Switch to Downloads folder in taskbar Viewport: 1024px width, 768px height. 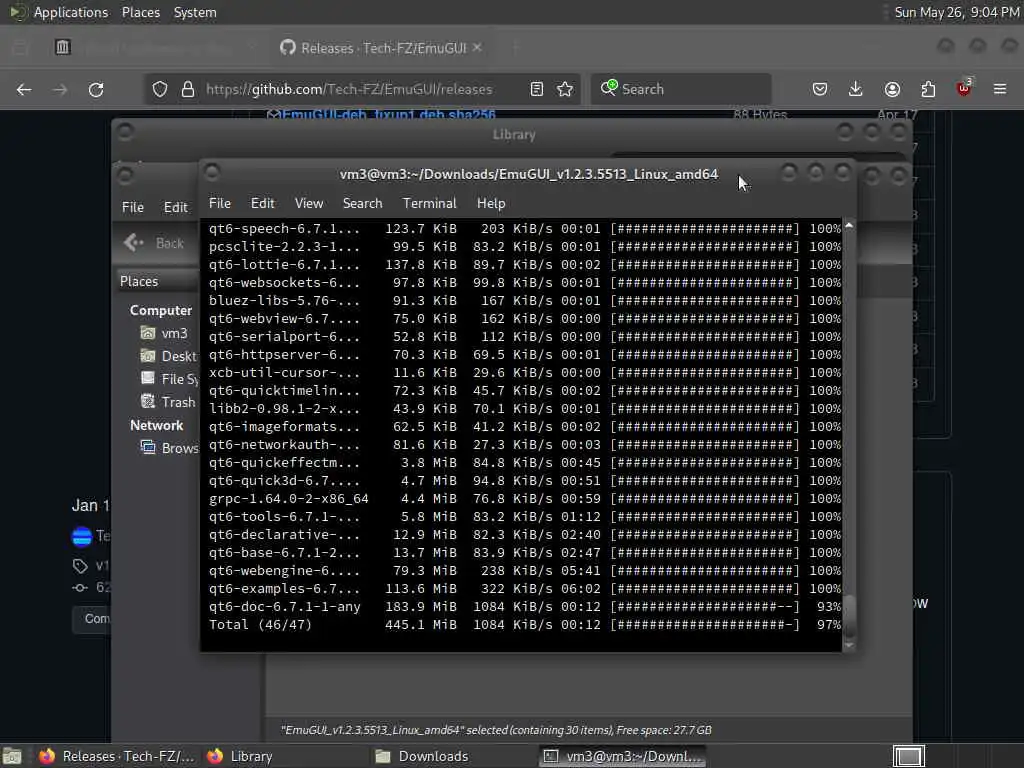(x=422, y=756)
